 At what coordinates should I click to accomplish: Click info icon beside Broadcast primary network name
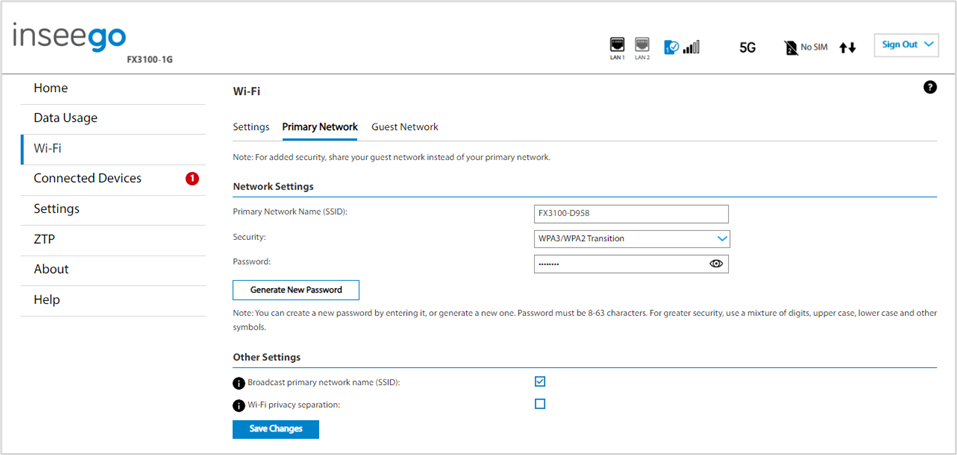(x=239, y=384)
